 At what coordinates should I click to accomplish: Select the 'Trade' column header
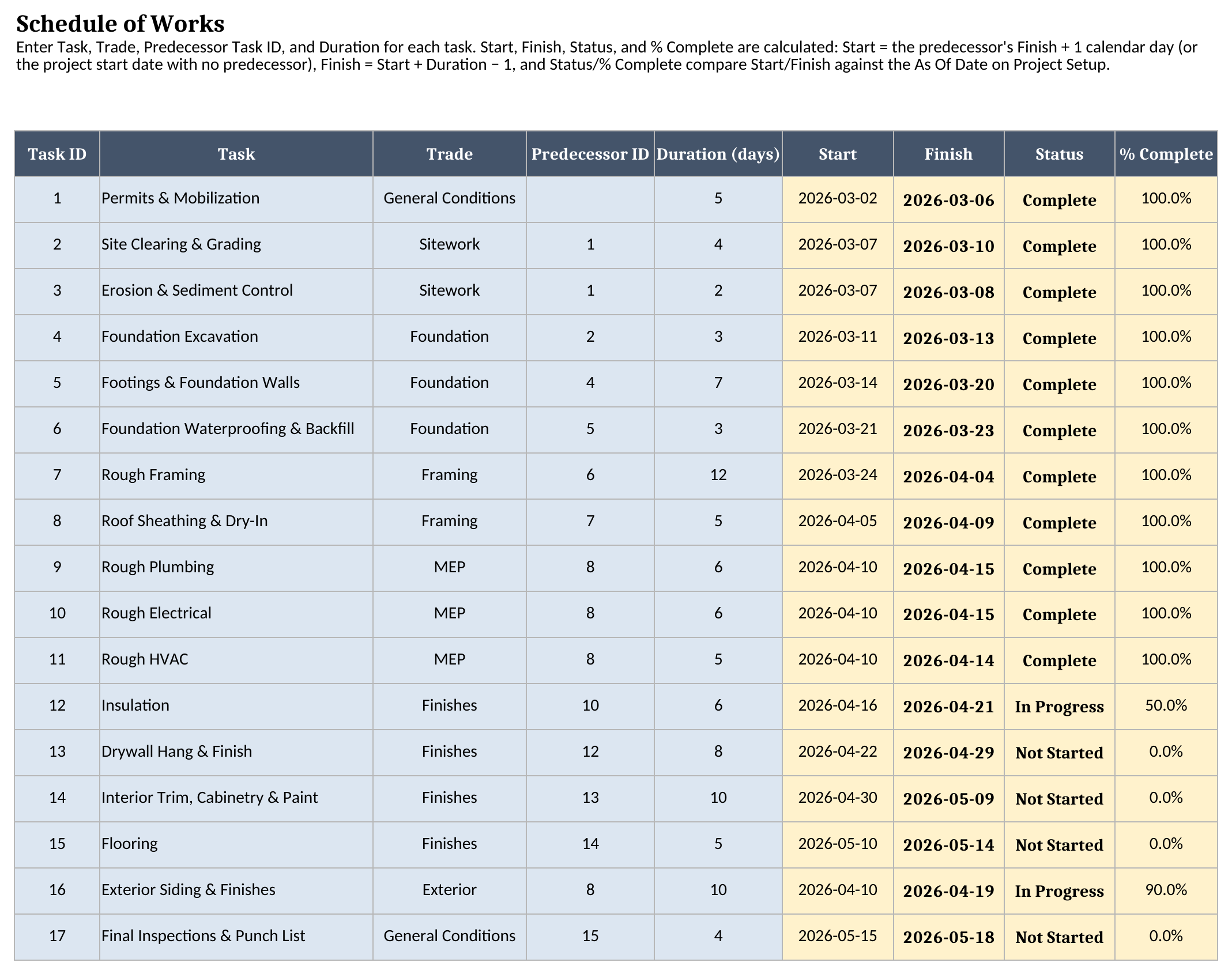(x=450, y=154)
